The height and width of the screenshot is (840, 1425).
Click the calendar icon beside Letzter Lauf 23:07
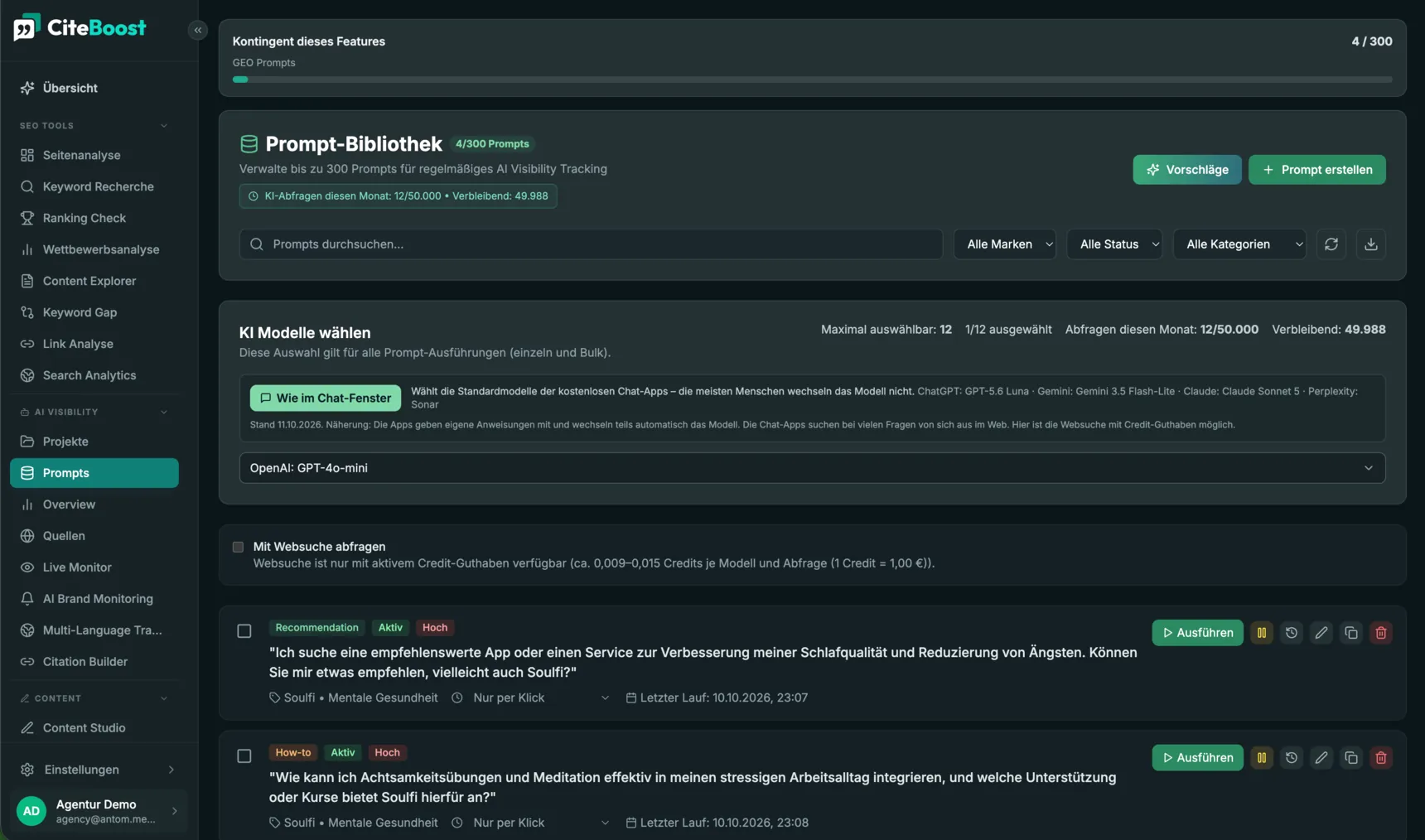[x=631, y=698]
